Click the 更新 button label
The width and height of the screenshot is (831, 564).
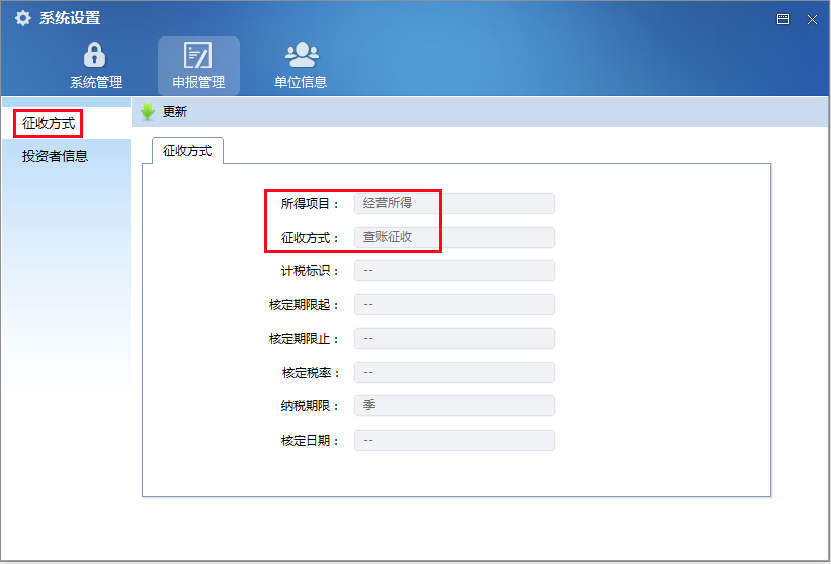pos(175,112)
